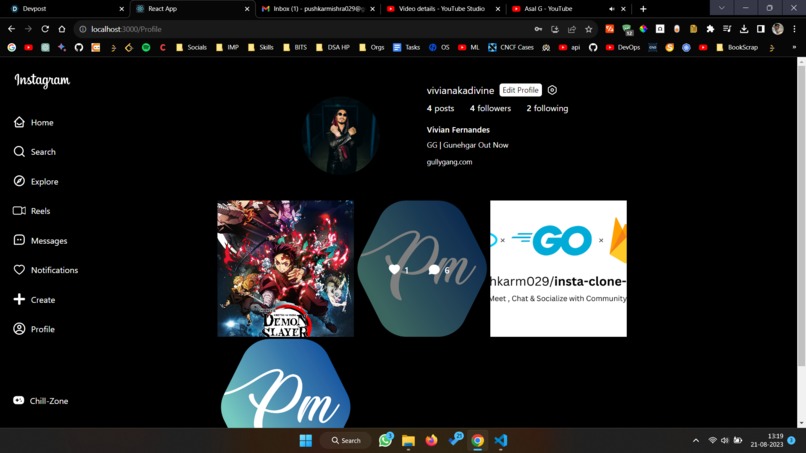Open the CNCF Cases bookmark
Viewport: 806px width, 453px height.
[511, 47]
